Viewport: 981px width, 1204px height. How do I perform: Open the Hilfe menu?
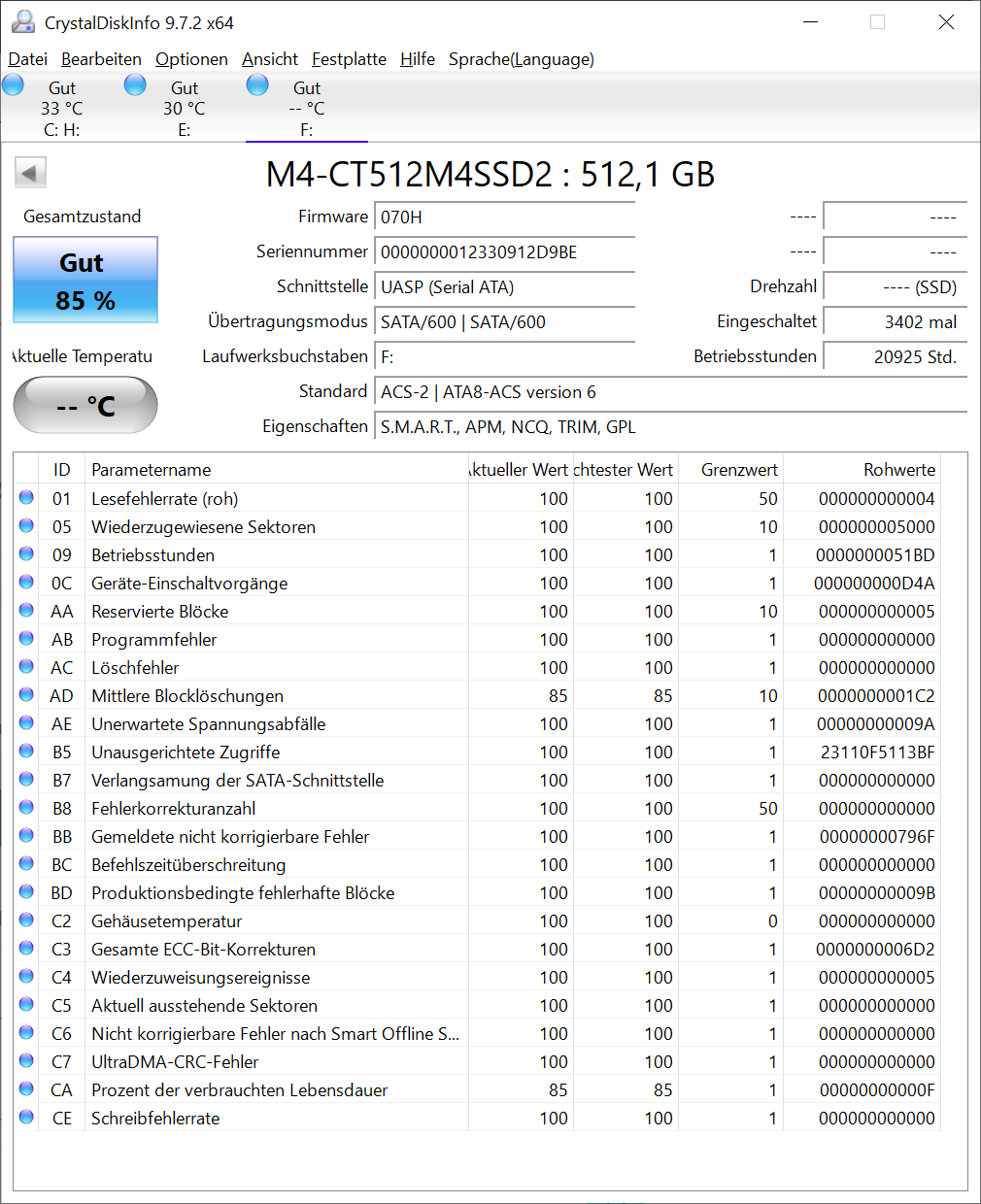(x=418, y=59)
